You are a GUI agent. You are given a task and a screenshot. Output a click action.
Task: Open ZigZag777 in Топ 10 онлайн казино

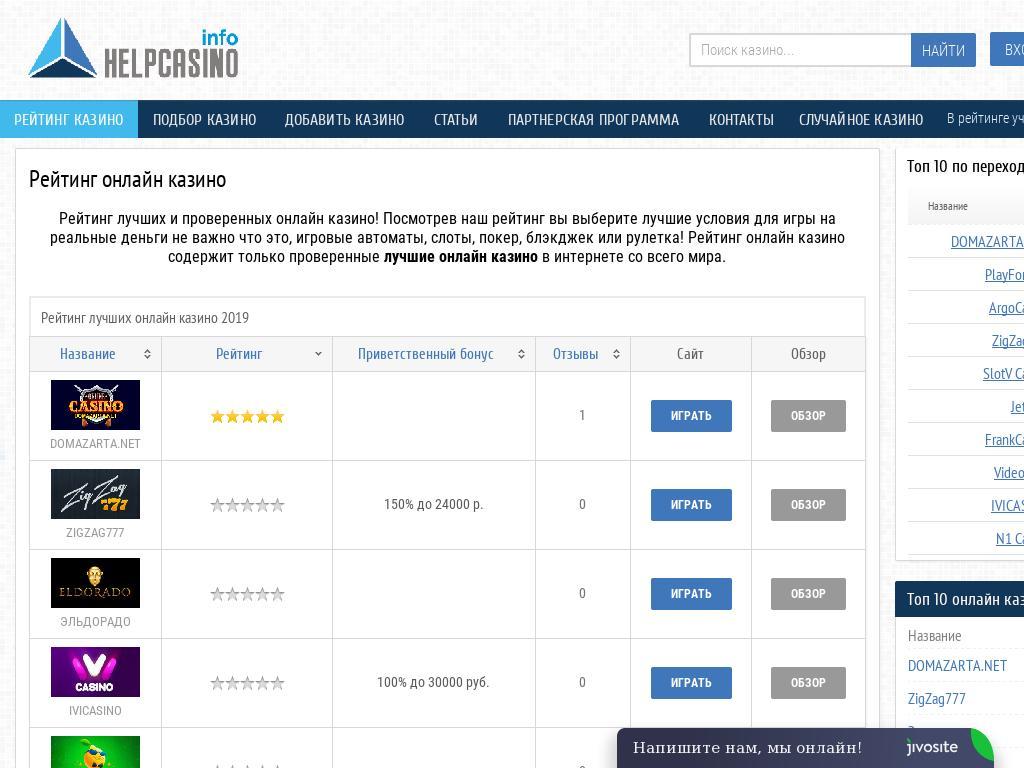click(936, 699)
